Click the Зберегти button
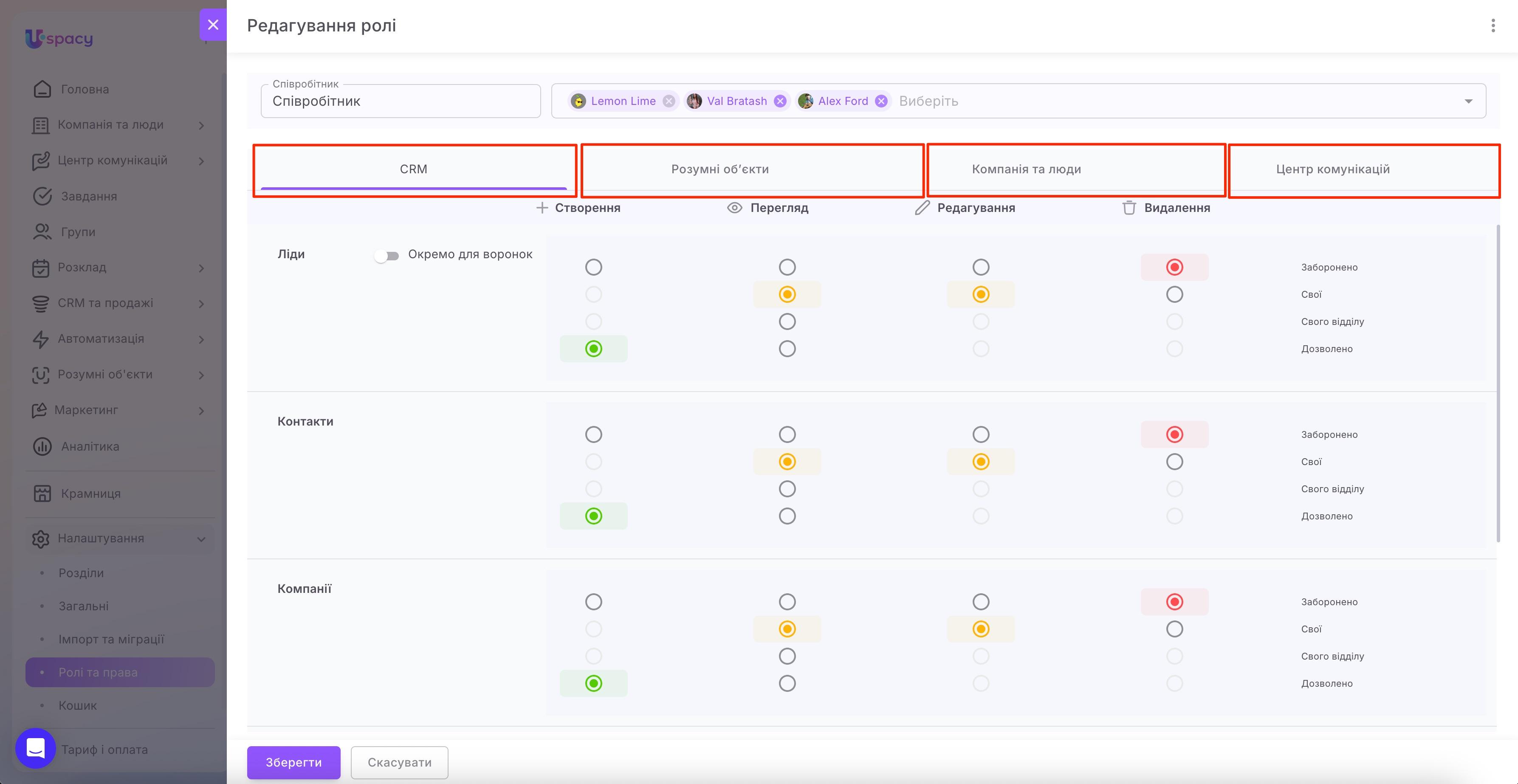1518x784 pixels. coord(293,762)
